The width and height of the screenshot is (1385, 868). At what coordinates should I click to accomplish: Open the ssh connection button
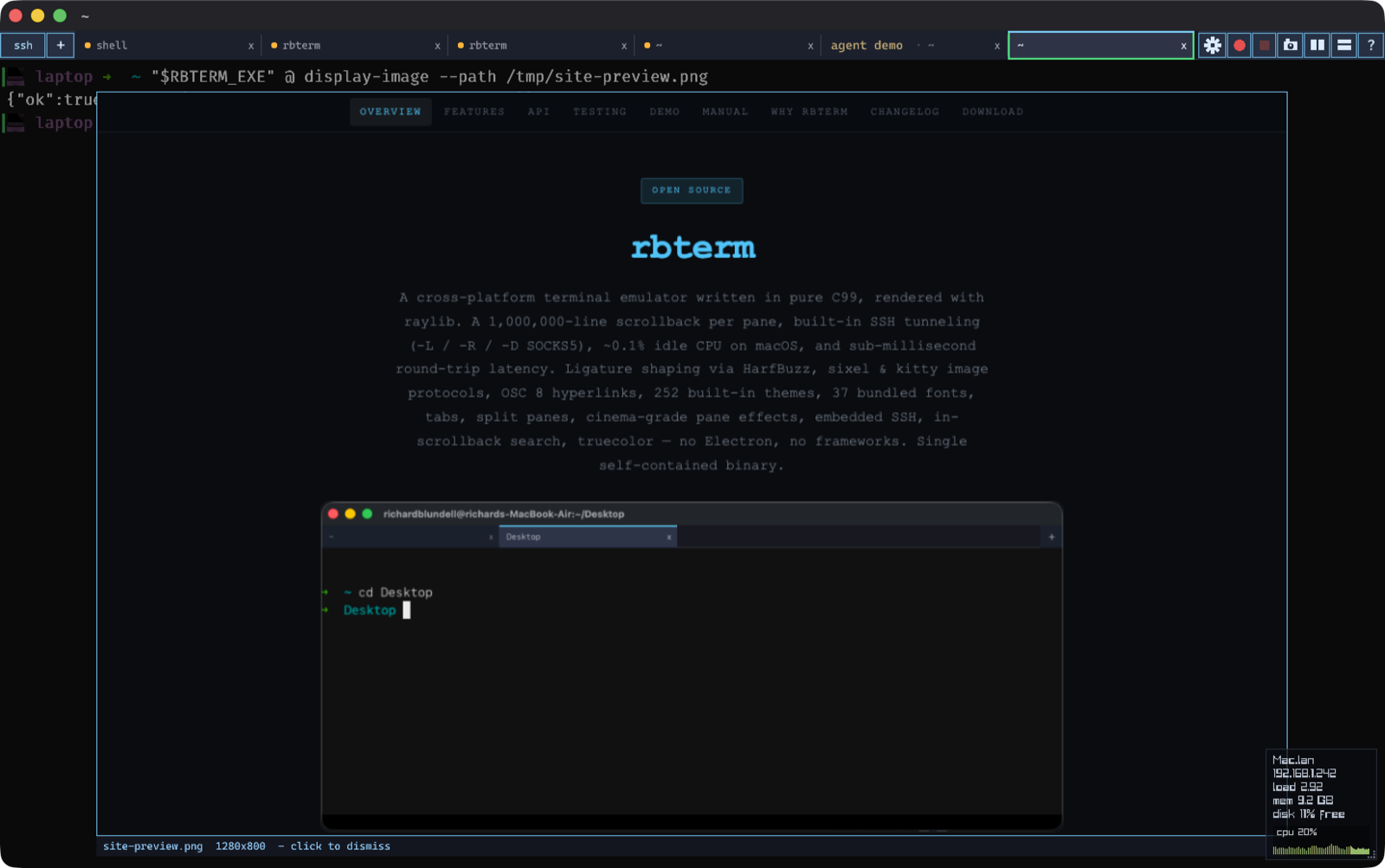point(23,45)
